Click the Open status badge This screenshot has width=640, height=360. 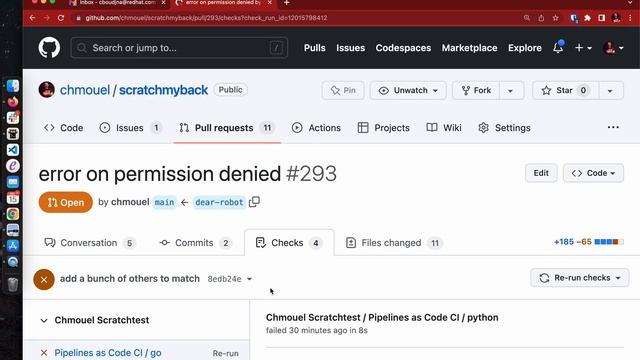66,202
